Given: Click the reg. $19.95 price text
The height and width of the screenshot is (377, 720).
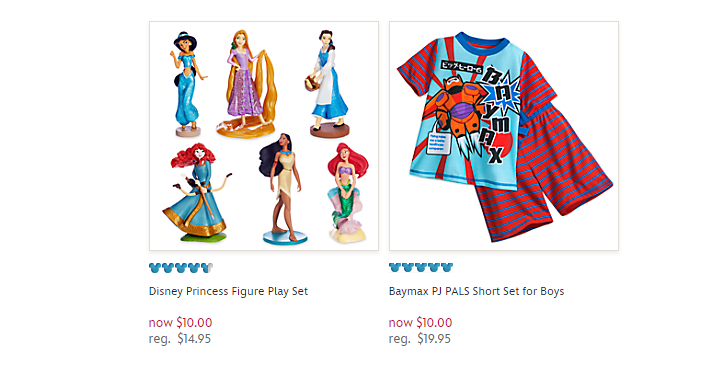Looking at the screenshot, I should click(420, 339).
